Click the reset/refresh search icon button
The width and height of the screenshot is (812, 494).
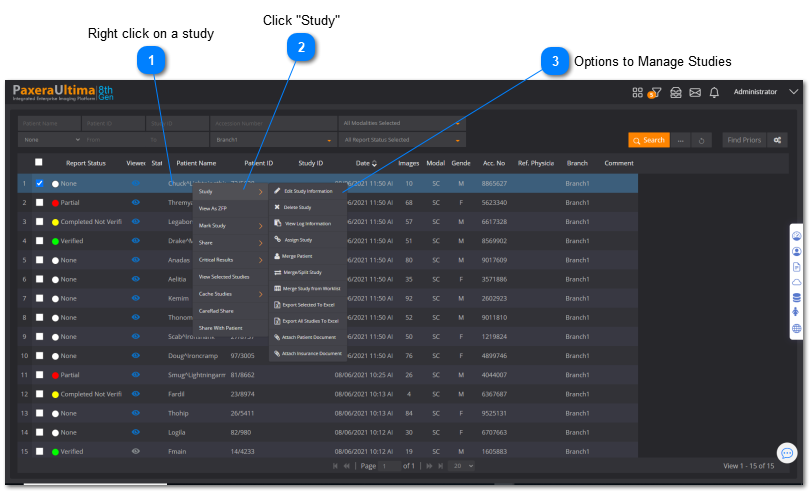(x=701, y=140)
